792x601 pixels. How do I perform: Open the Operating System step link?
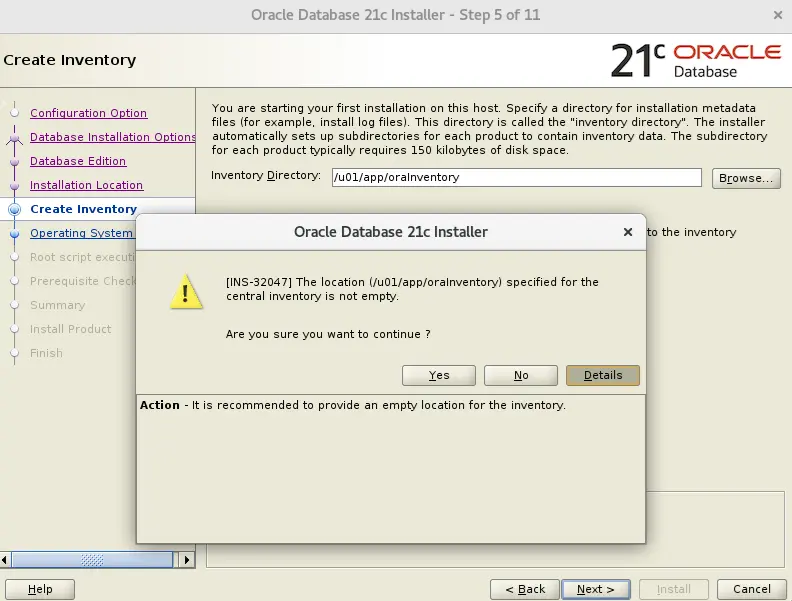[x=82, y=233]
